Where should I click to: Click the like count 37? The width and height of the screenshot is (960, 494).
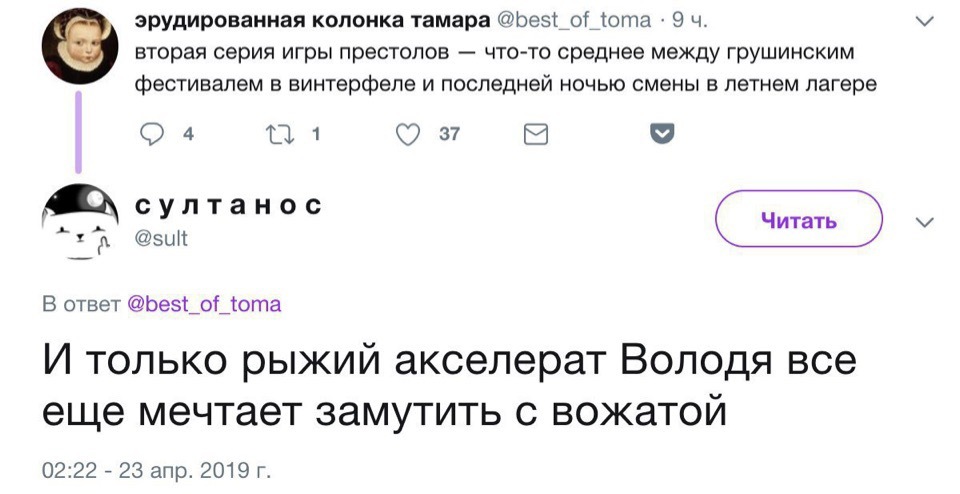[x=449, y=135]
